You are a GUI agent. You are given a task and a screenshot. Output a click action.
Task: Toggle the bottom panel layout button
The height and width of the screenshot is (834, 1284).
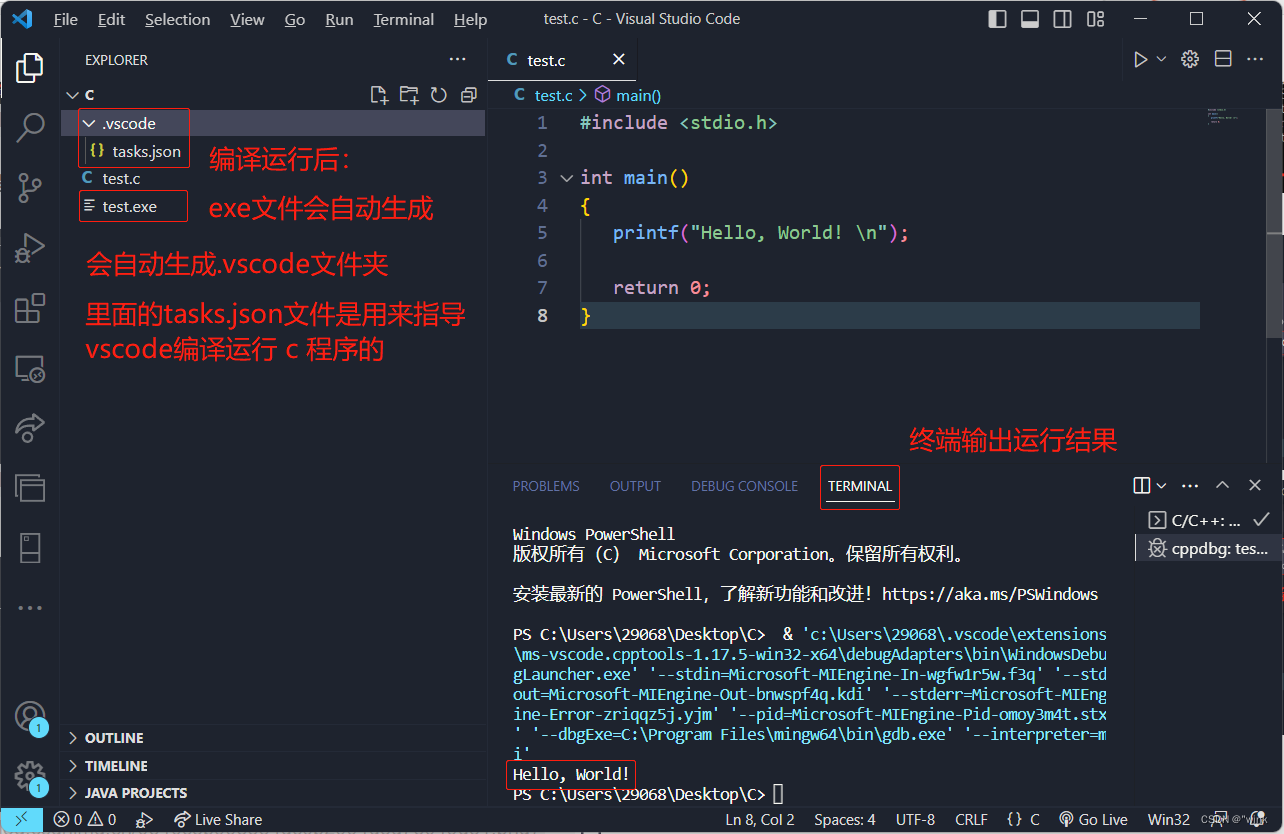(x=1030, y=19)
